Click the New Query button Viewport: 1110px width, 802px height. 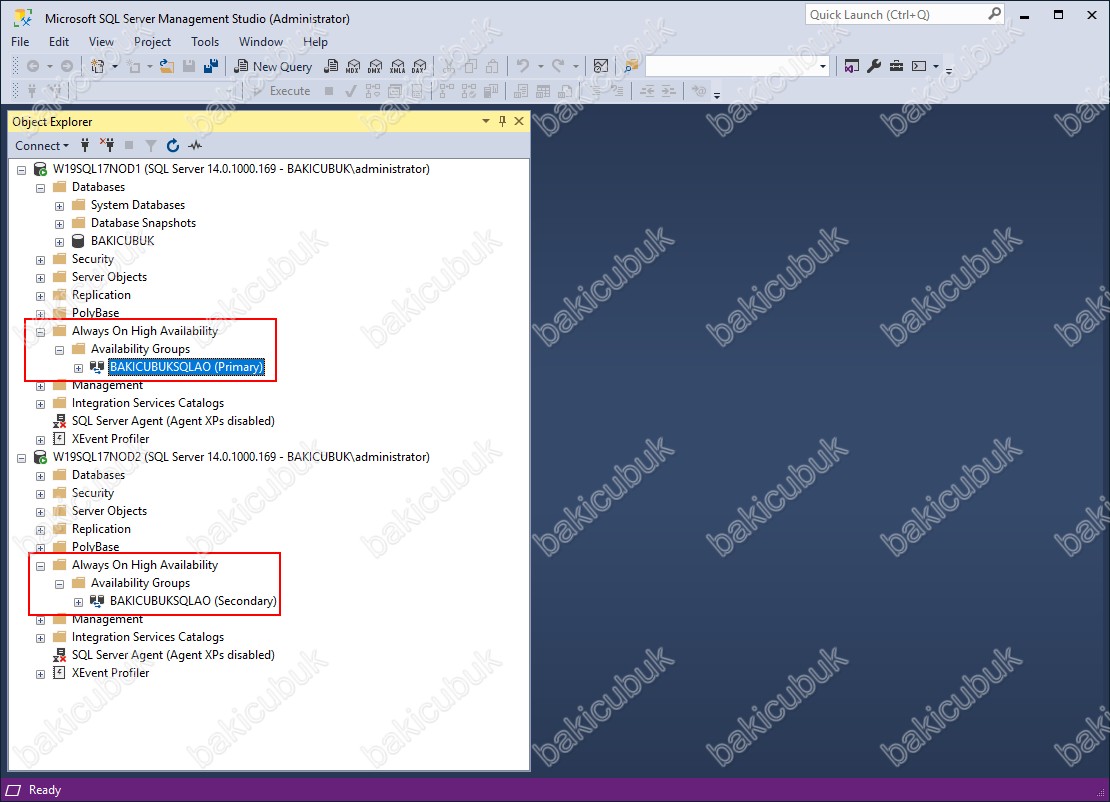click(273, 67)
